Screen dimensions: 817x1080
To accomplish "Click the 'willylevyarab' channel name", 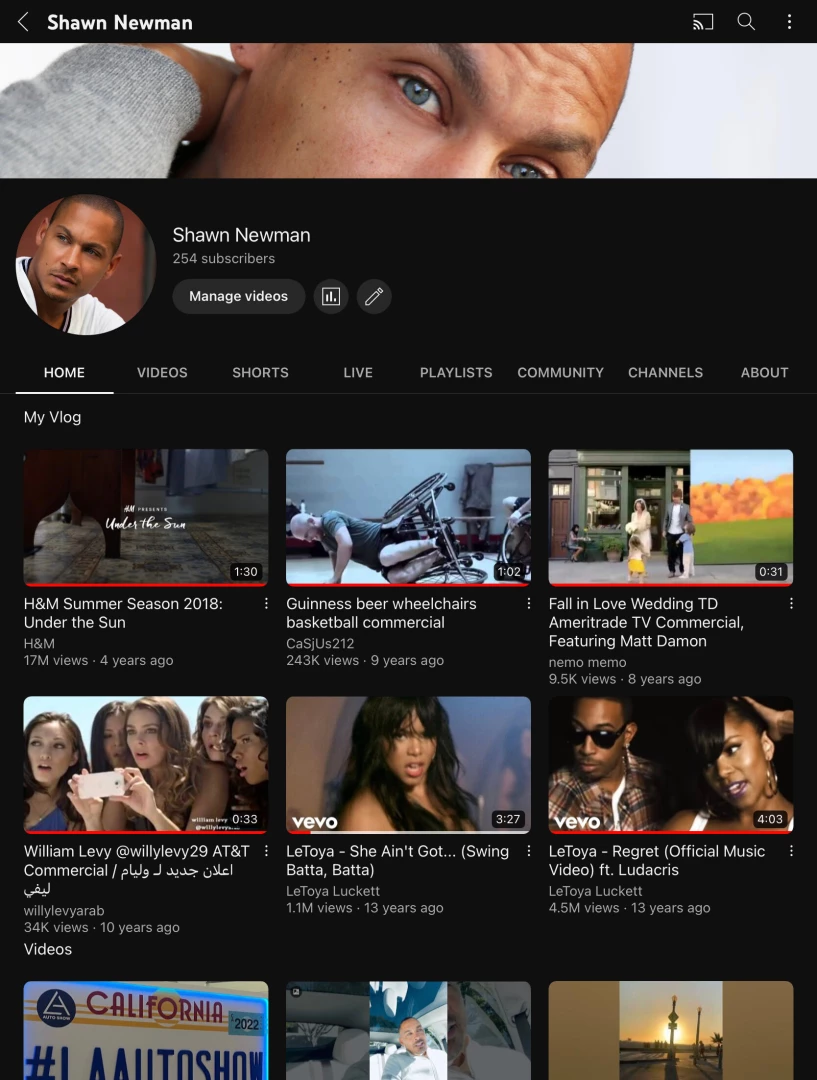I will click(64, 911).
